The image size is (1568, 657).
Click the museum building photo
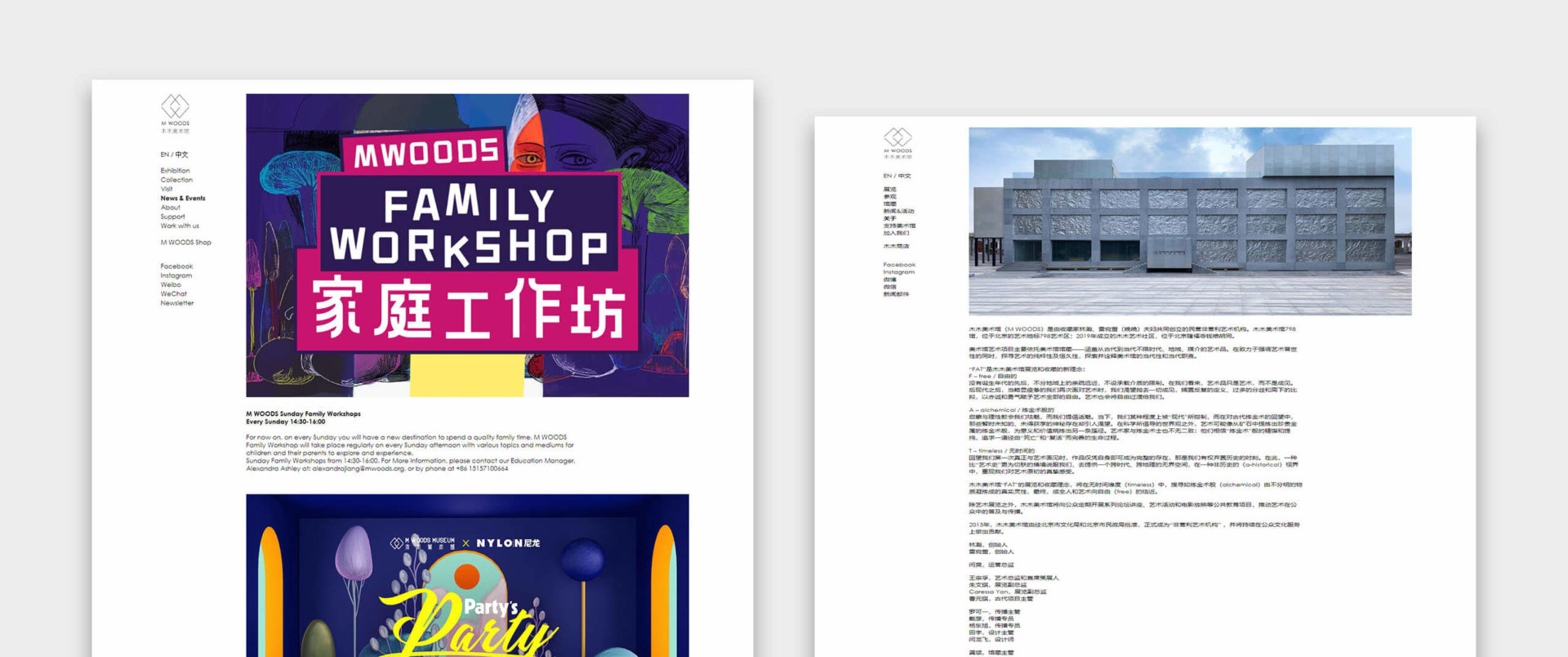1190,221
